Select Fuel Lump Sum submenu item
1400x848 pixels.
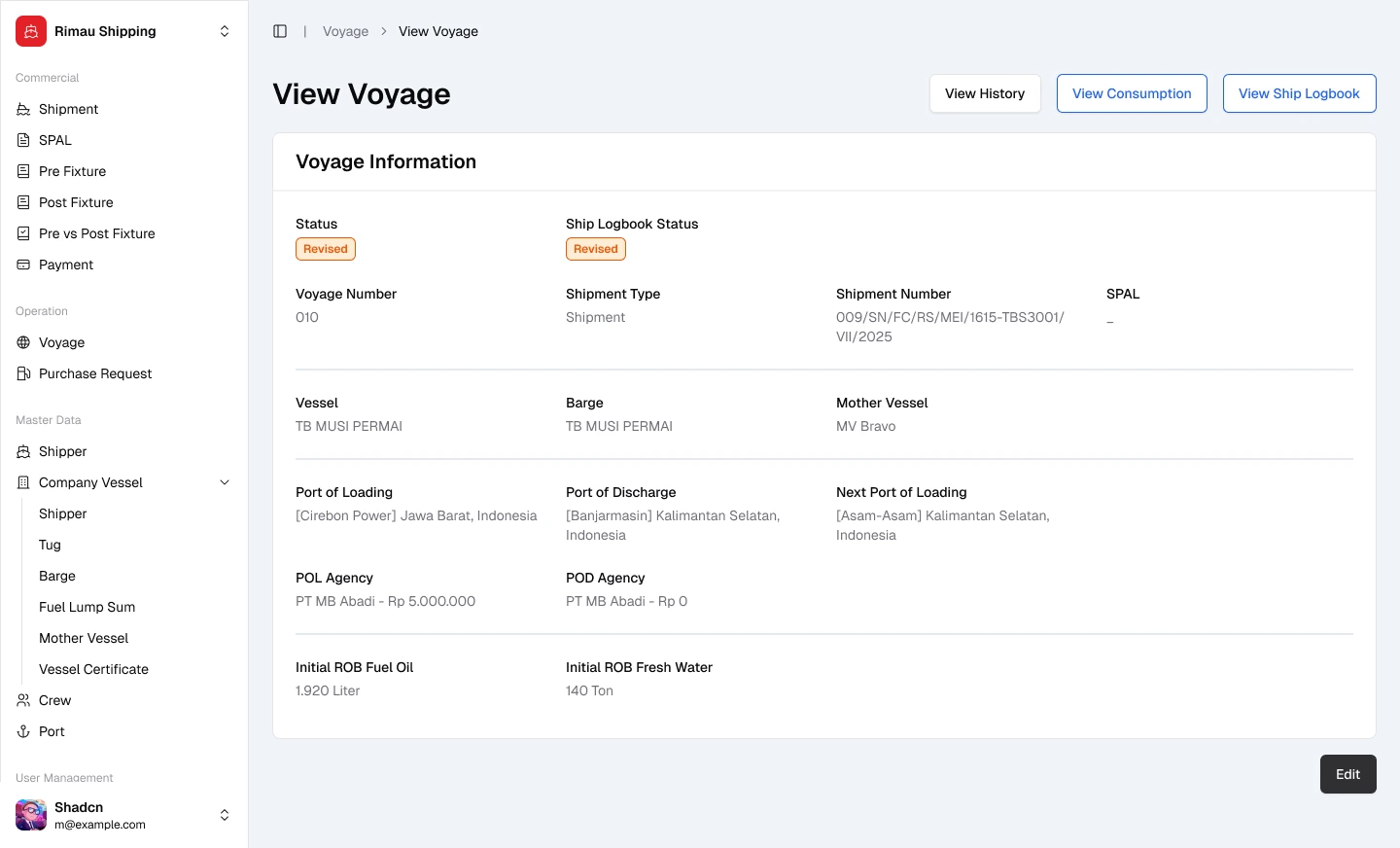[x=87, y=607]
